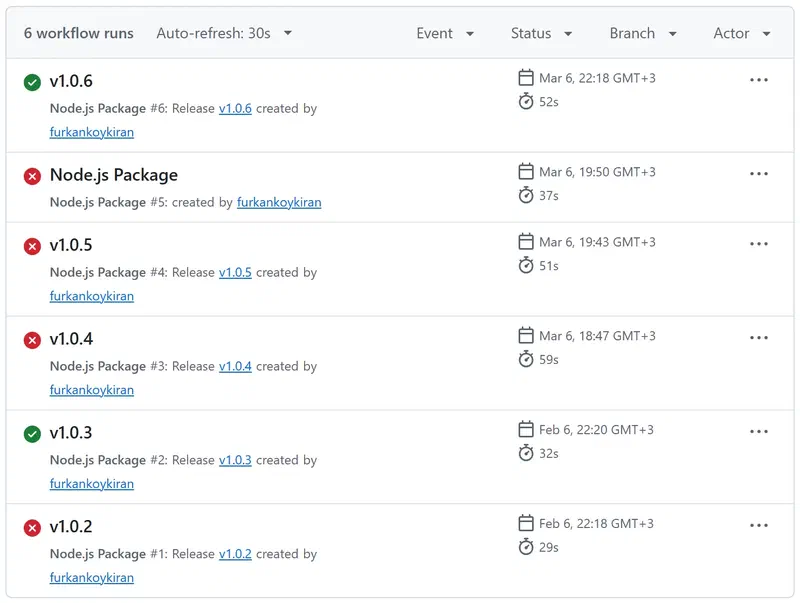Click the calendar icon next to Mar 6, 22:18

pos(526,78)
